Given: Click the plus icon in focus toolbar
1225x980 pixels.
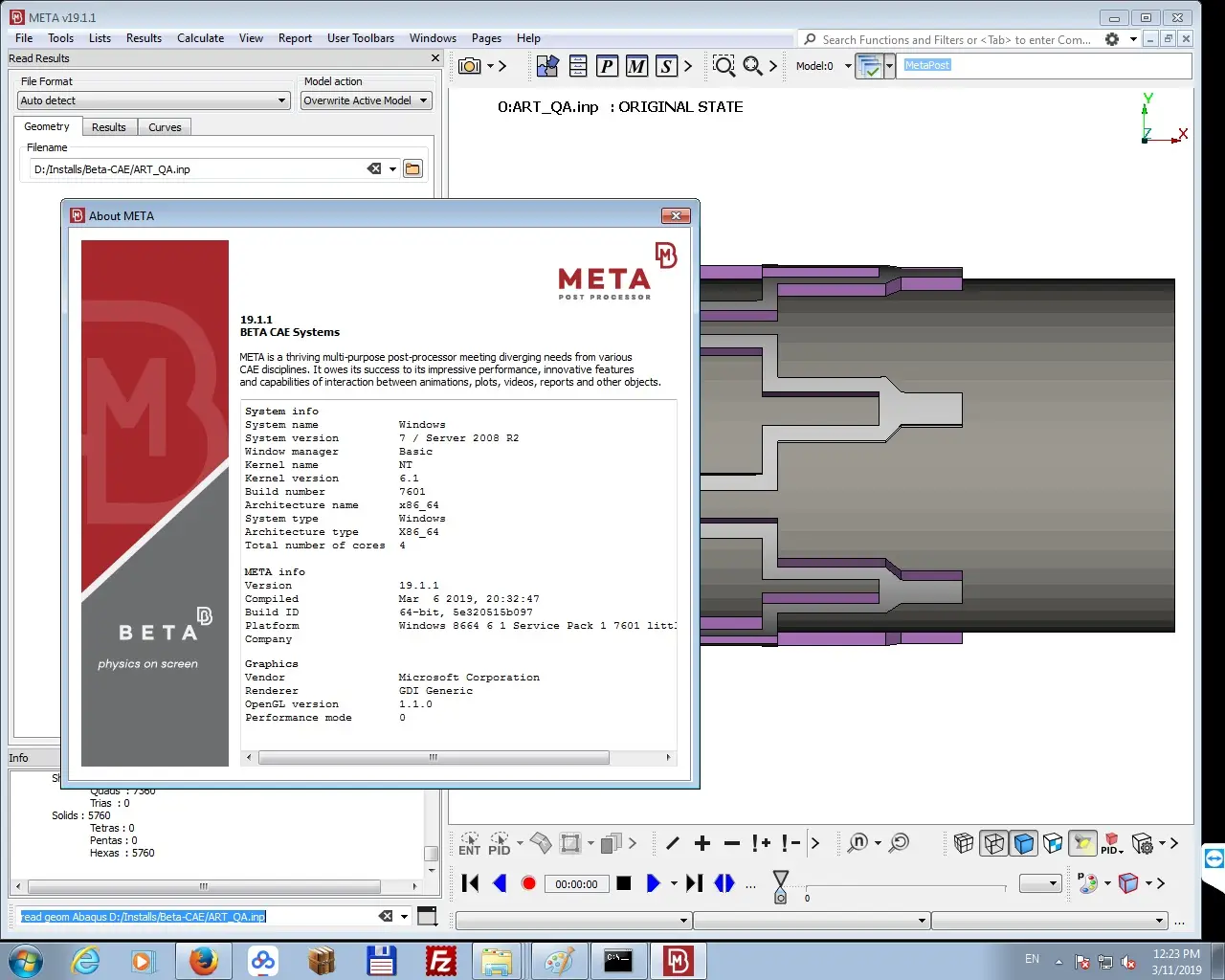Looking at the screenshot, I should [x=702, y=843].
